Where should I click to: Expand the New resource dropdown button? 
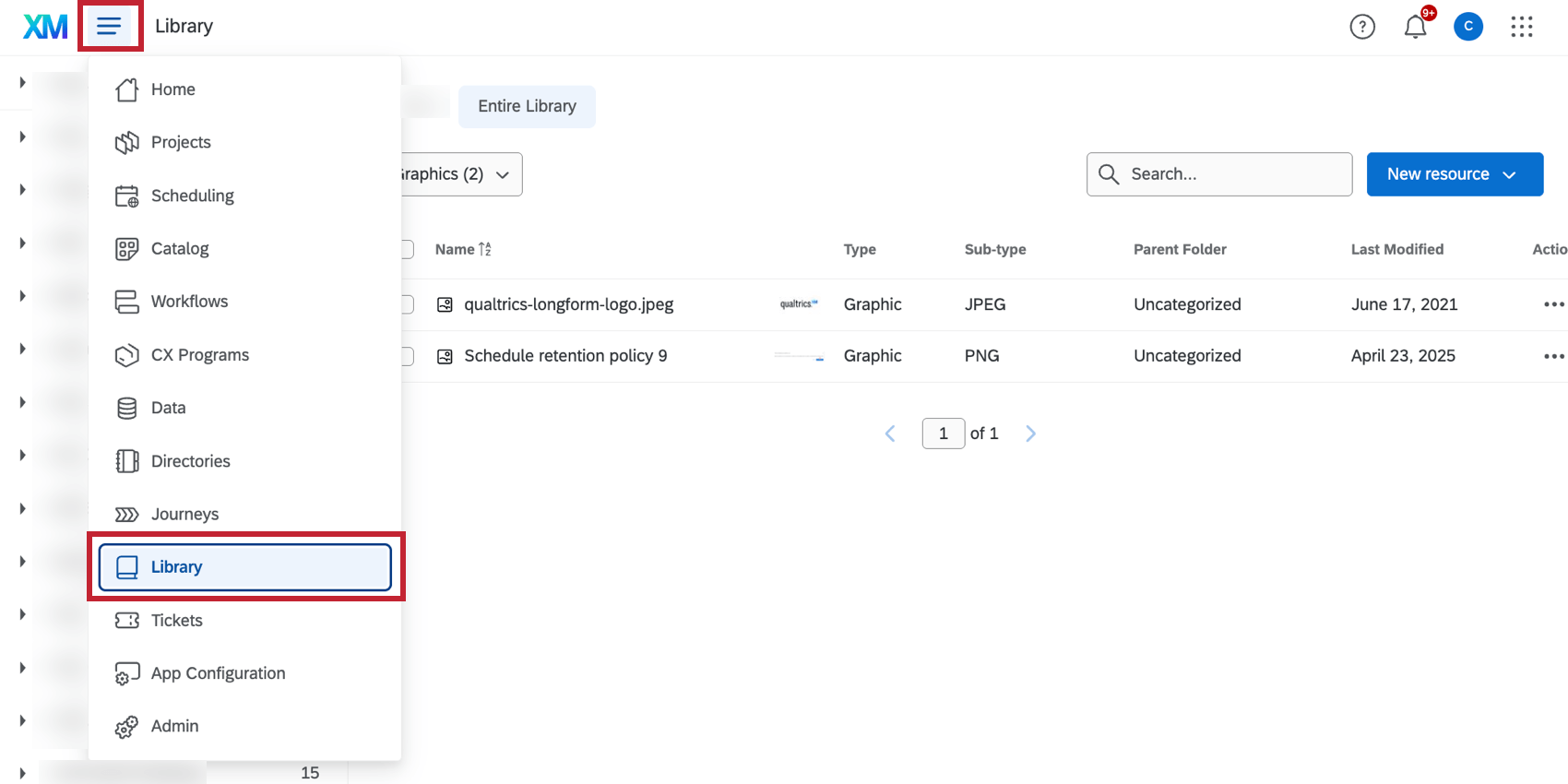(x=1454, y=174)
